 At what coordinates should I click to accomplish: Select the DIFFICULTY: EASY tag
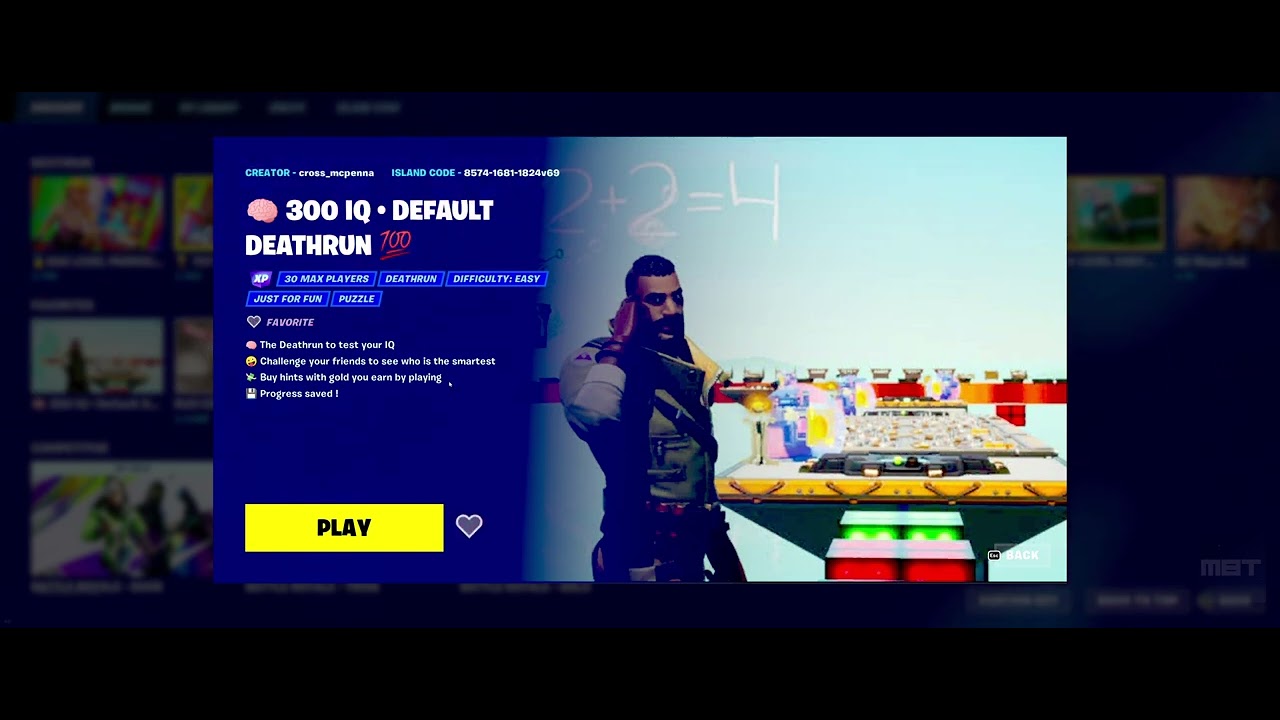(497, 279)
